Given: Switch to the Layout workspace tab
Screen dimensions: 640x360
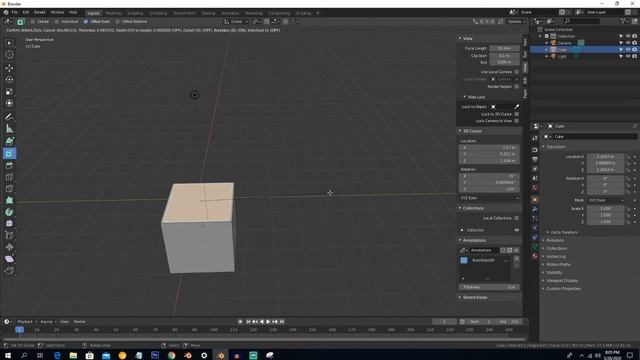Looking at the screenshot, I should click(93, 13).
